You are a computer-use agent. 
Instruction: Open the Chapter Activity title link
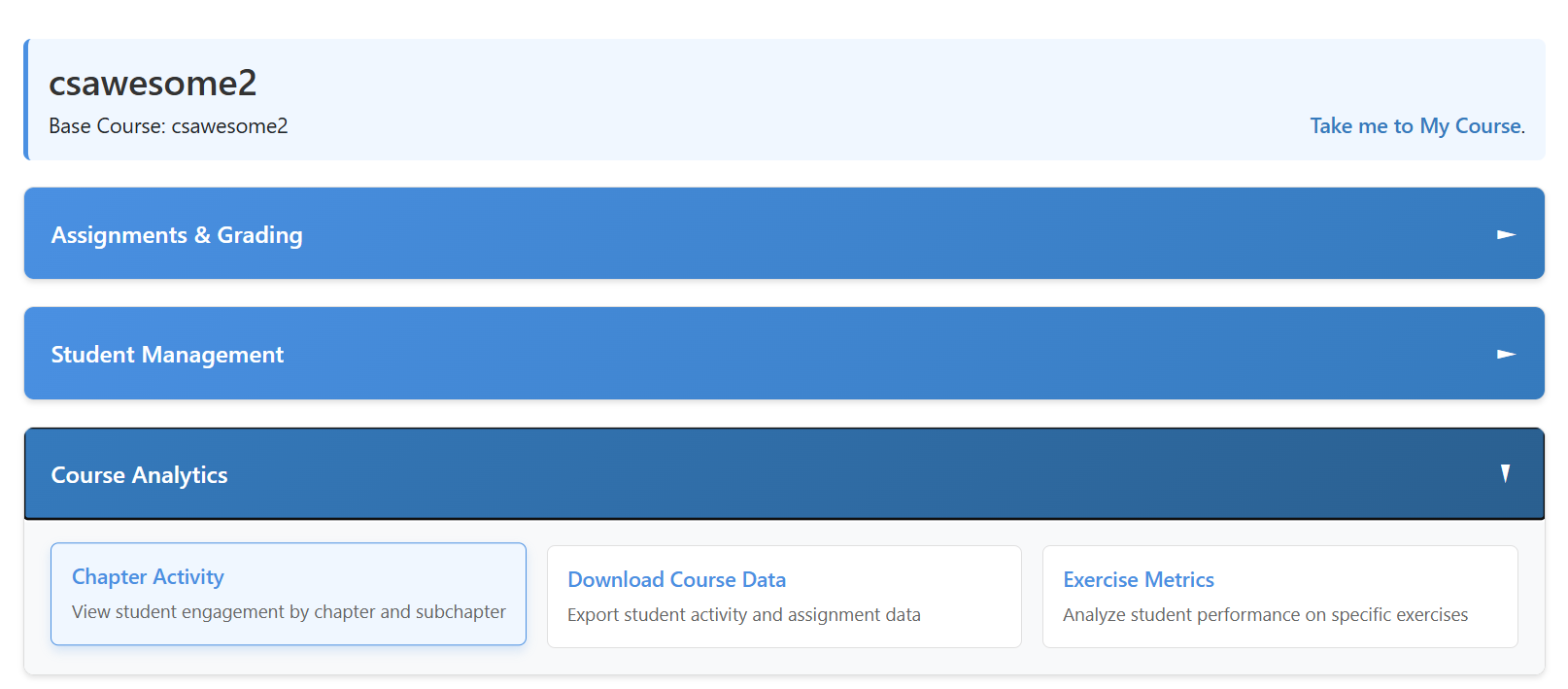pos(148,577)
